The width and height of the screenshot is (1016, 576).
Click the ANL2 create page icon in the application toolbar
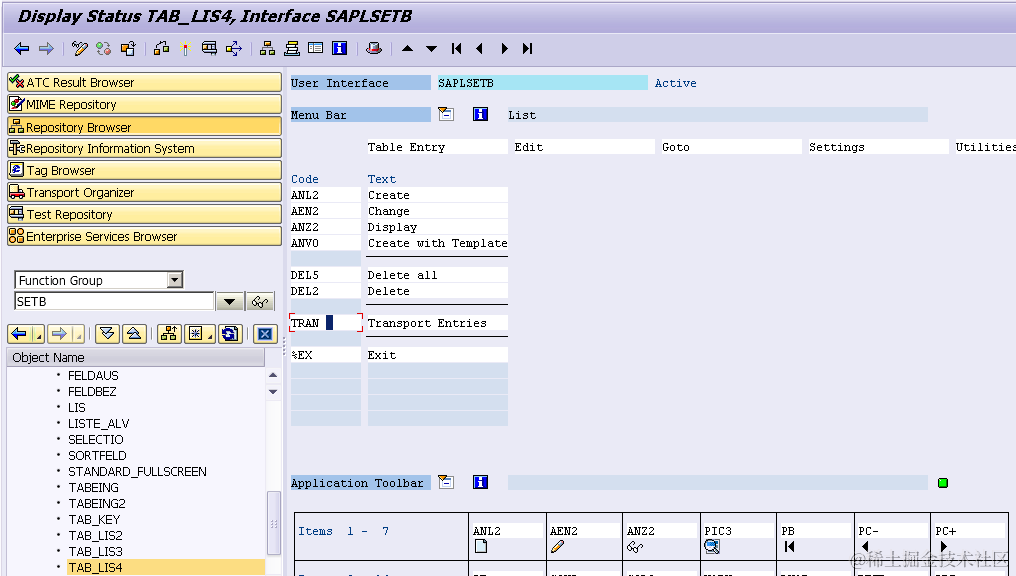[x=481, y=546]
